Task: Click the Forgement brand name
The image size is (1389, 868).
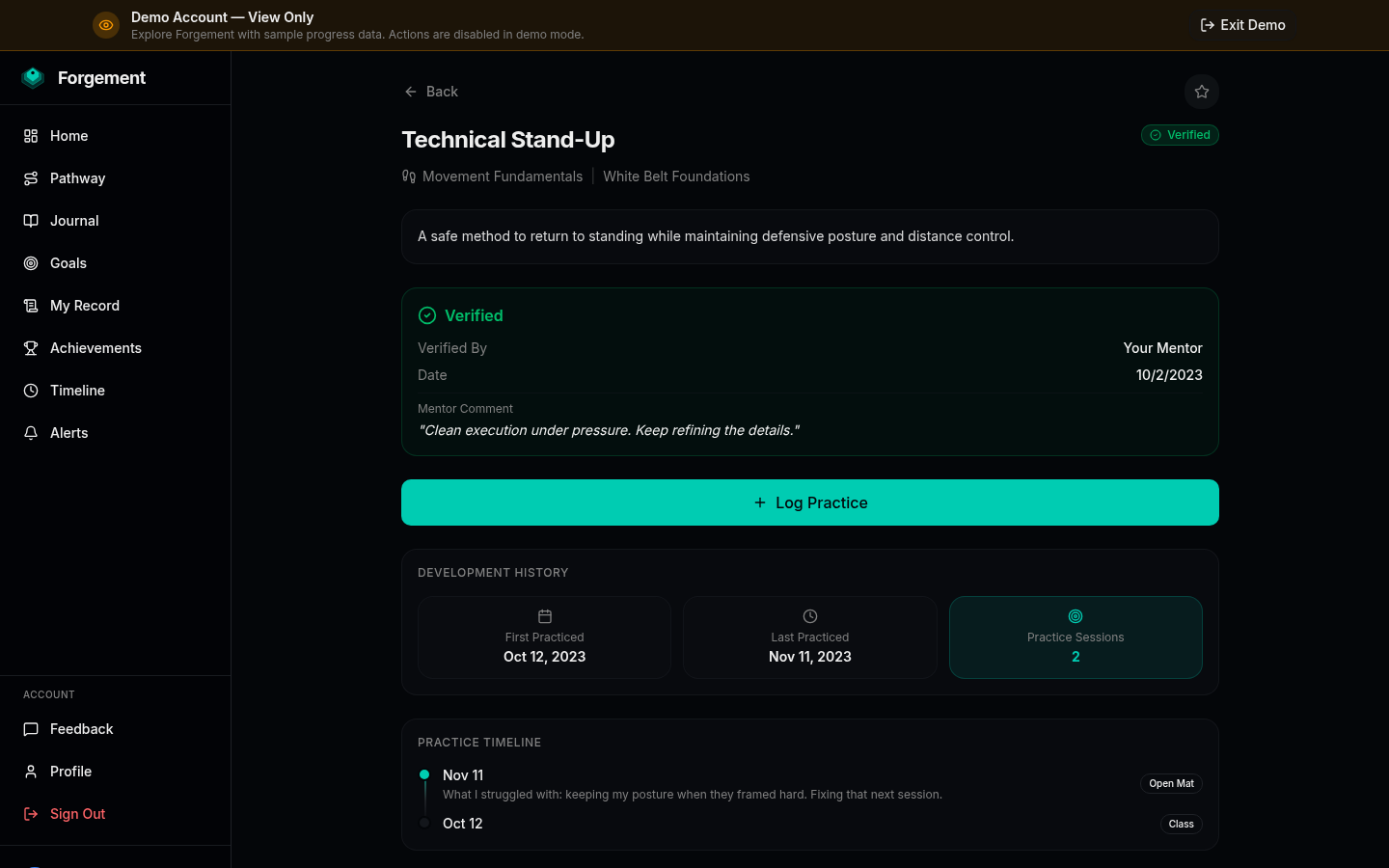Action: coord(101,78)
